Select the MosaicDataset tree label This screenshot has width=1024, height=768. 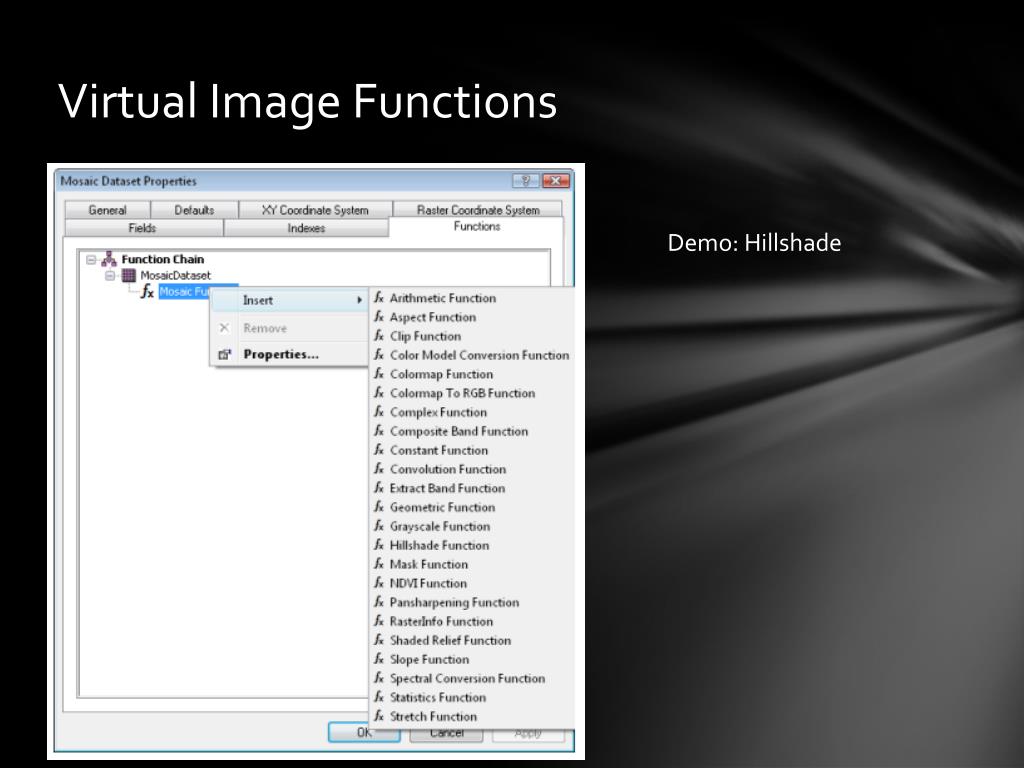tap(176, 276)
